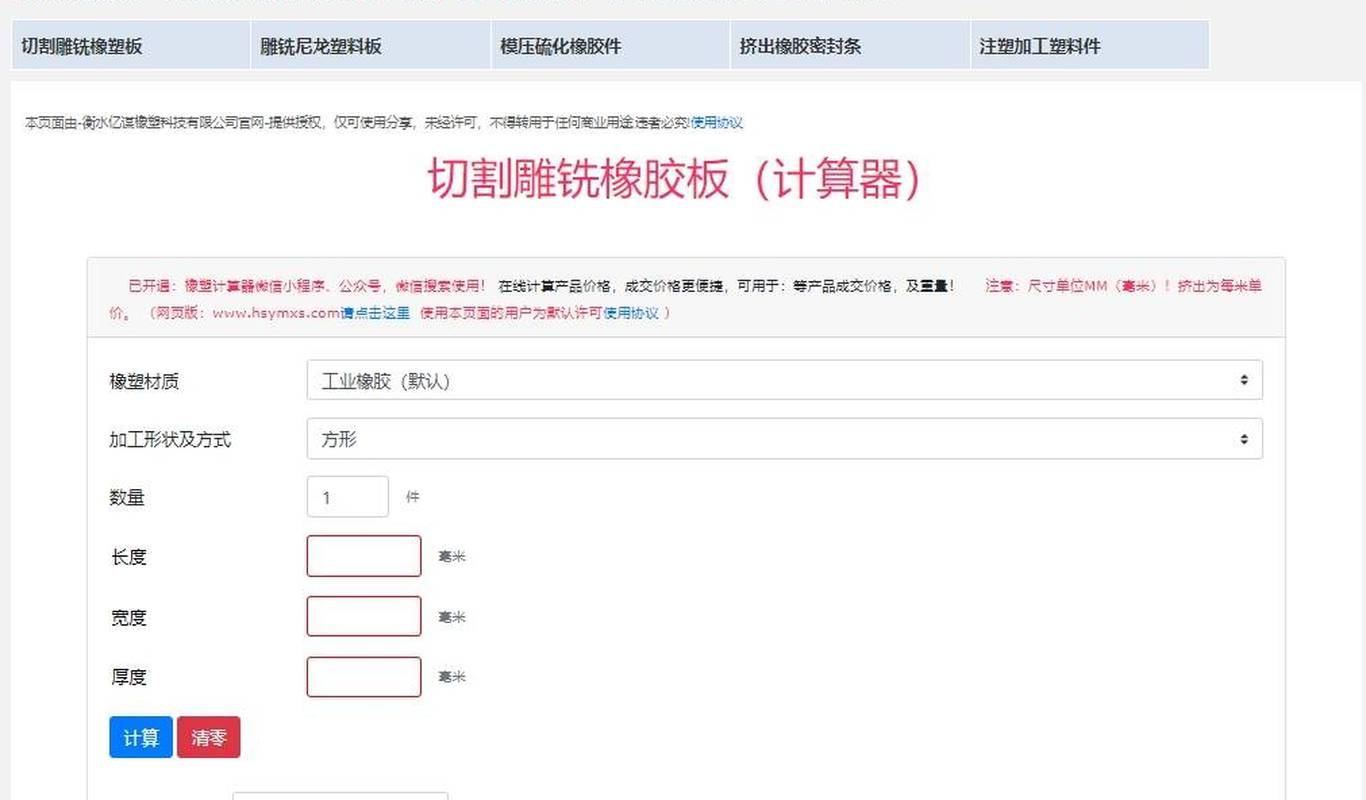1366x800 pixels.
Task: Click the 件 unit text beside quantity
Action: pos(412,497)
